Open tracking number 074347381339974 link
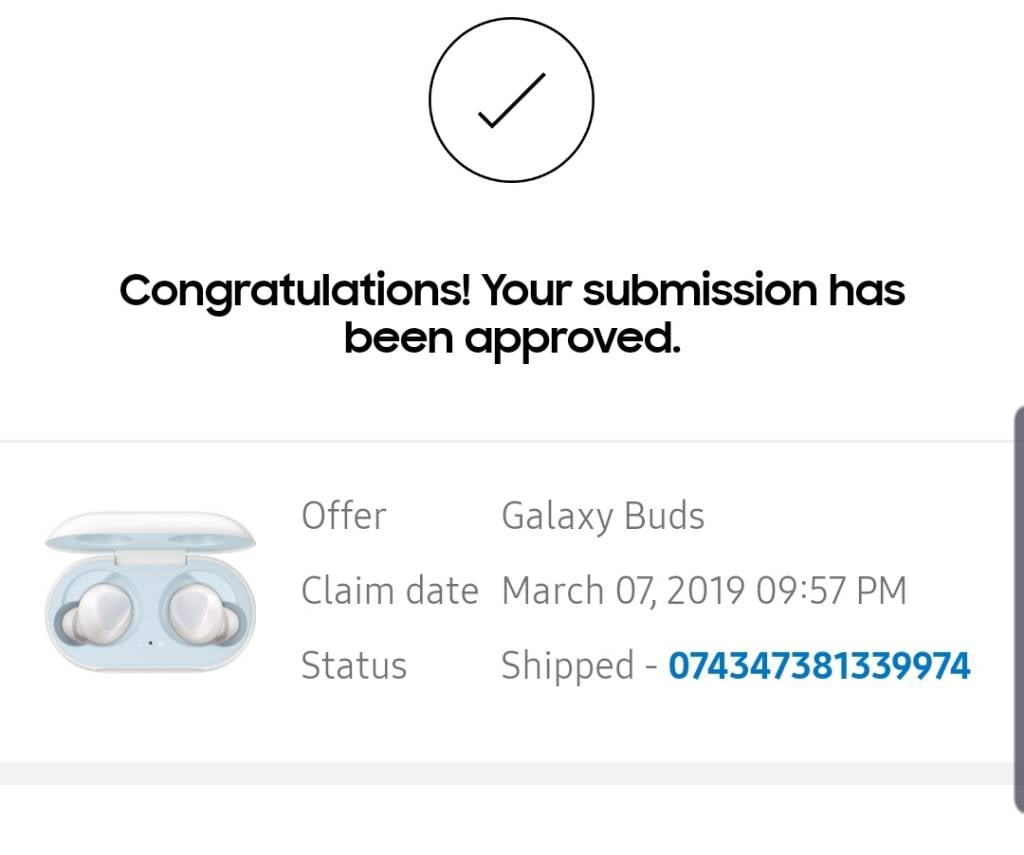Viewport: 1024px width, 855px height. pos(819,666)
